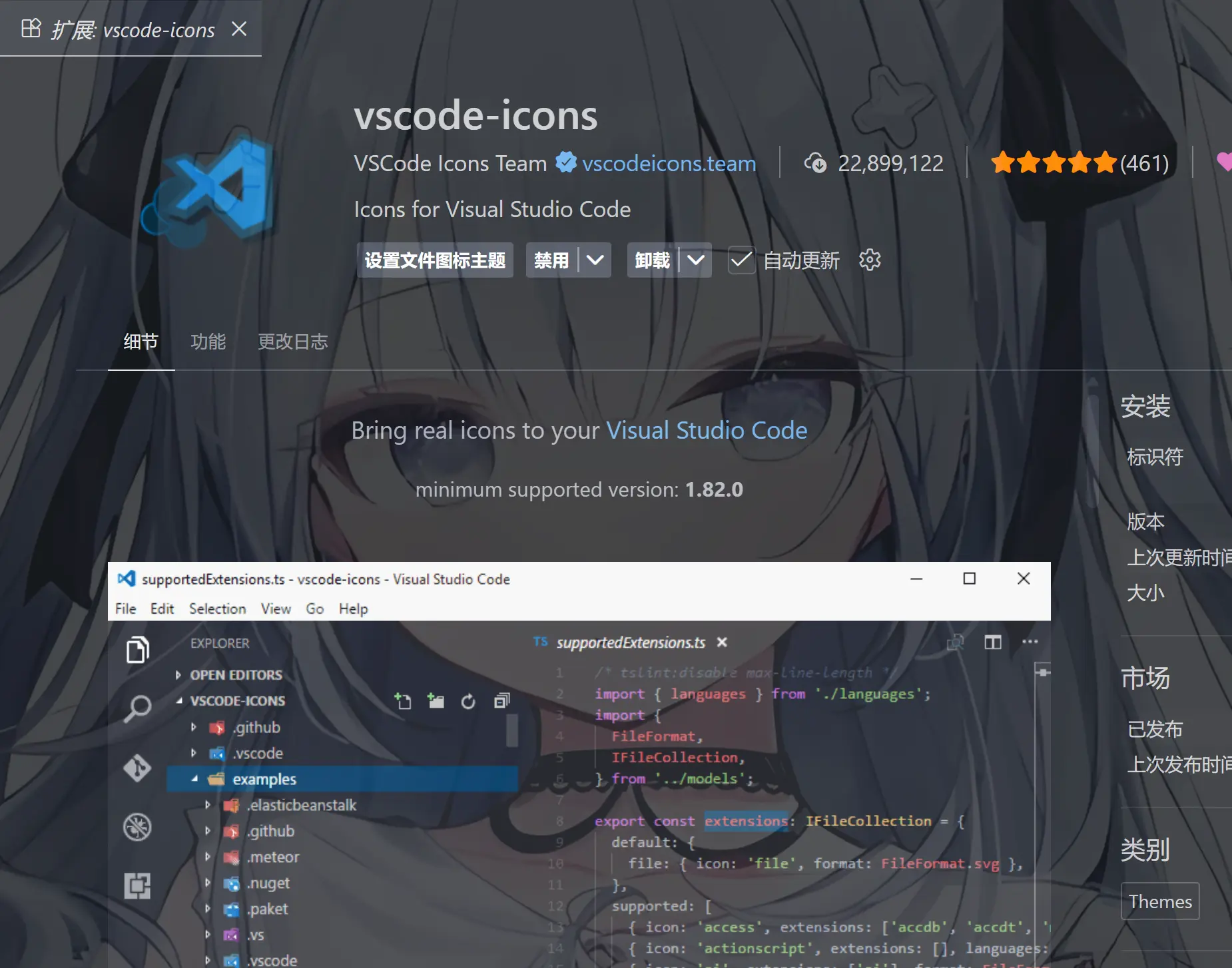Collapse VSCODE-ICONS section in the screenshot
This screenshot has width=1232, height=968.
point(178,701)
